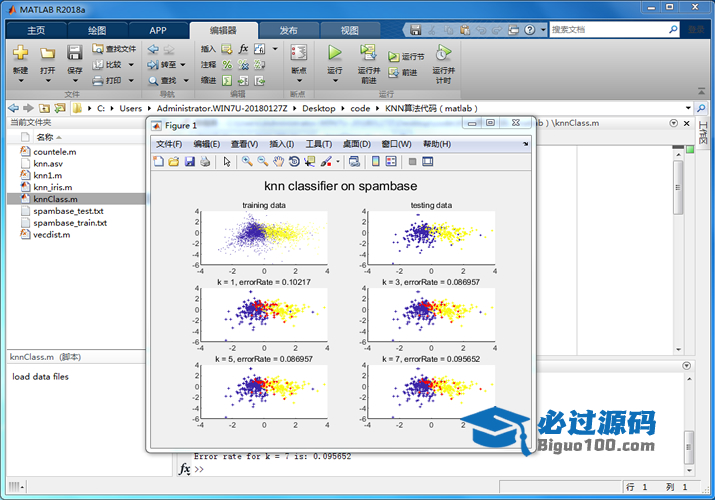Click the green Run (运行) arrow
This screenshot has height=500, width=715.
(335, 53)
